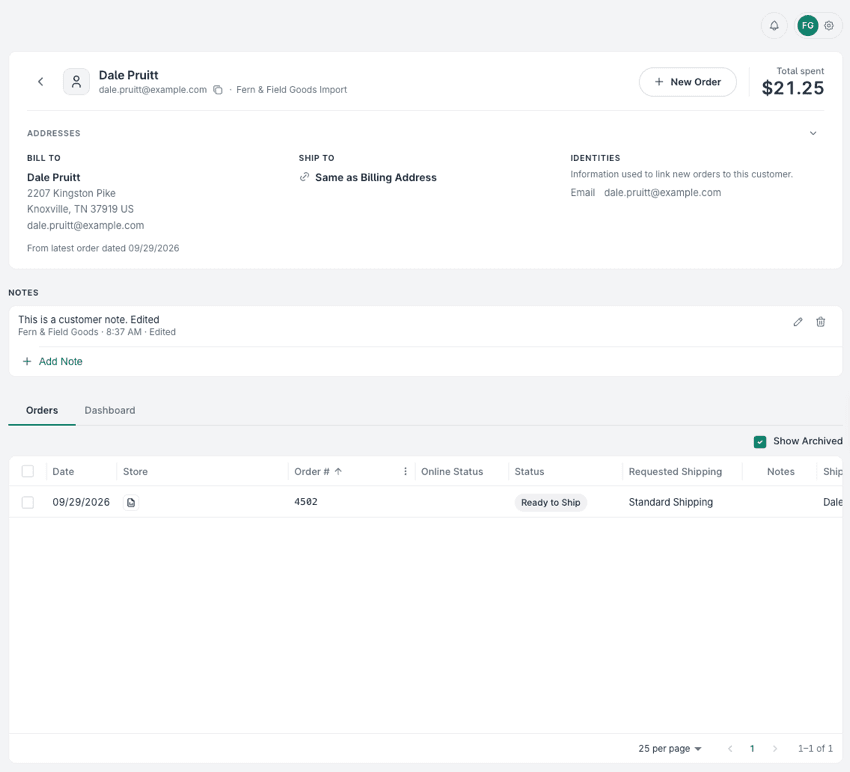Click the 1–1 of 1 pagination count
Viewport: 850px width, 772px height.
point(815,749)
